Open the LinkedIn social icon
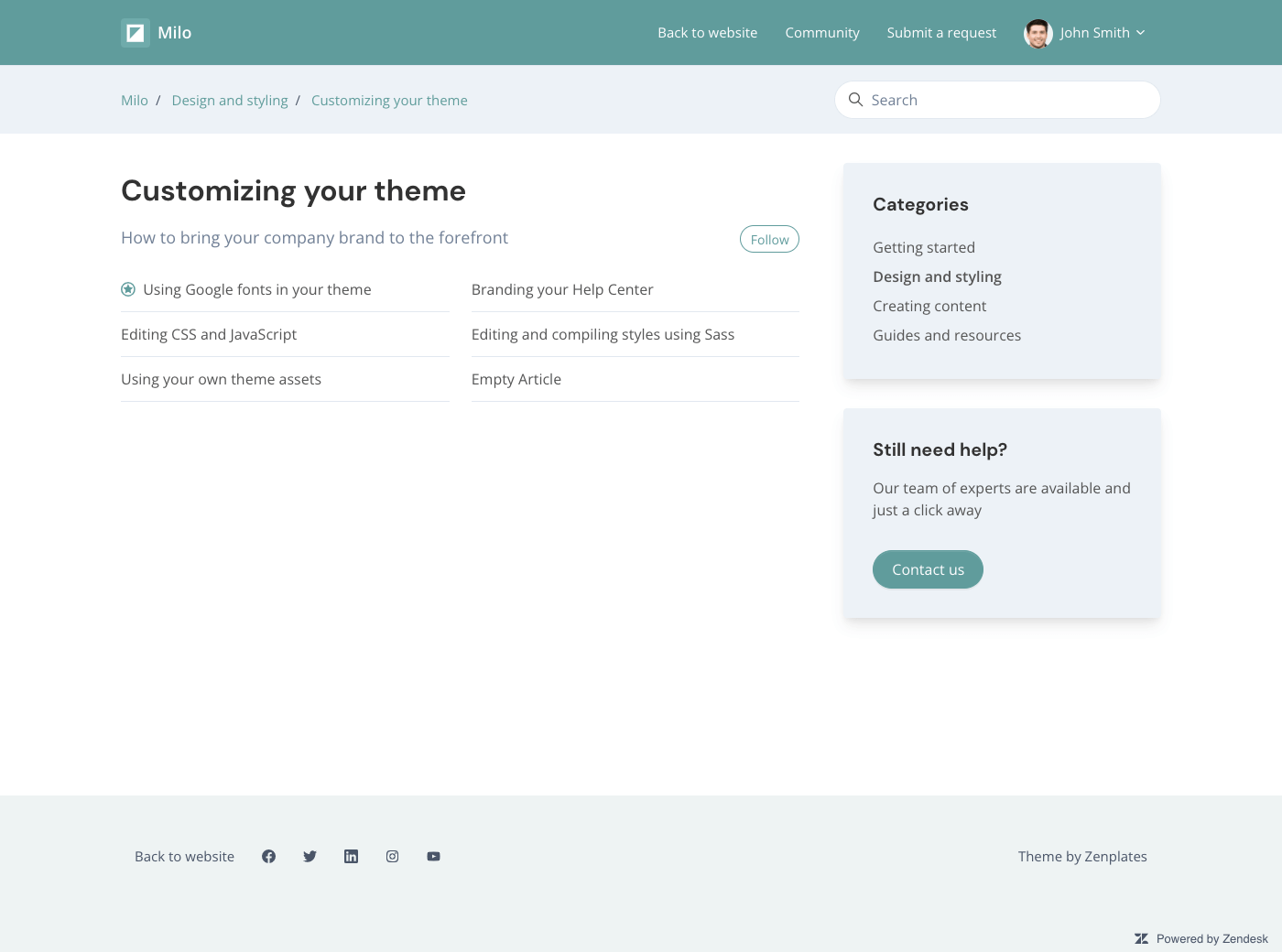1282x952 pixels. [351, 857]
